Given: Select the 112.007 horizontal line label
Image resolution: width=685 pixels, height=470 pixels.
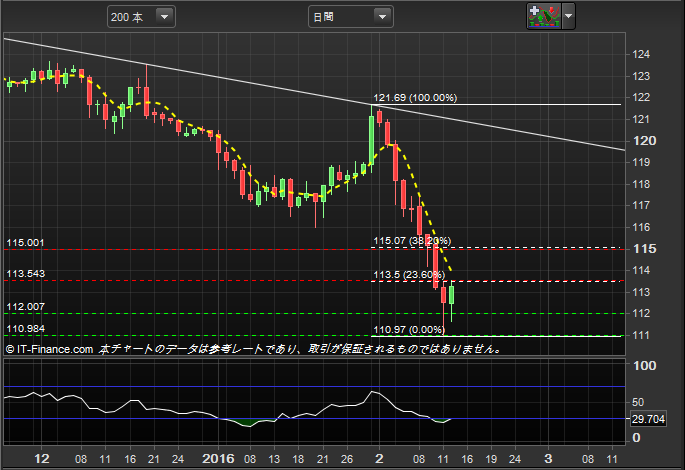Looking at the screenshot, I should (25, 307).
